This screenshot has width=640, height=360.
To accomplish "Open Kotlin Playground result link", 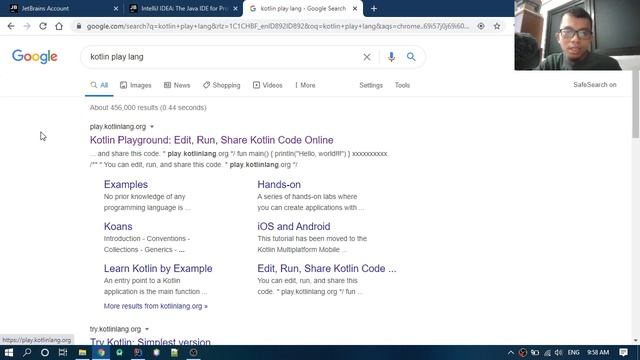I will tap(211, 140).
